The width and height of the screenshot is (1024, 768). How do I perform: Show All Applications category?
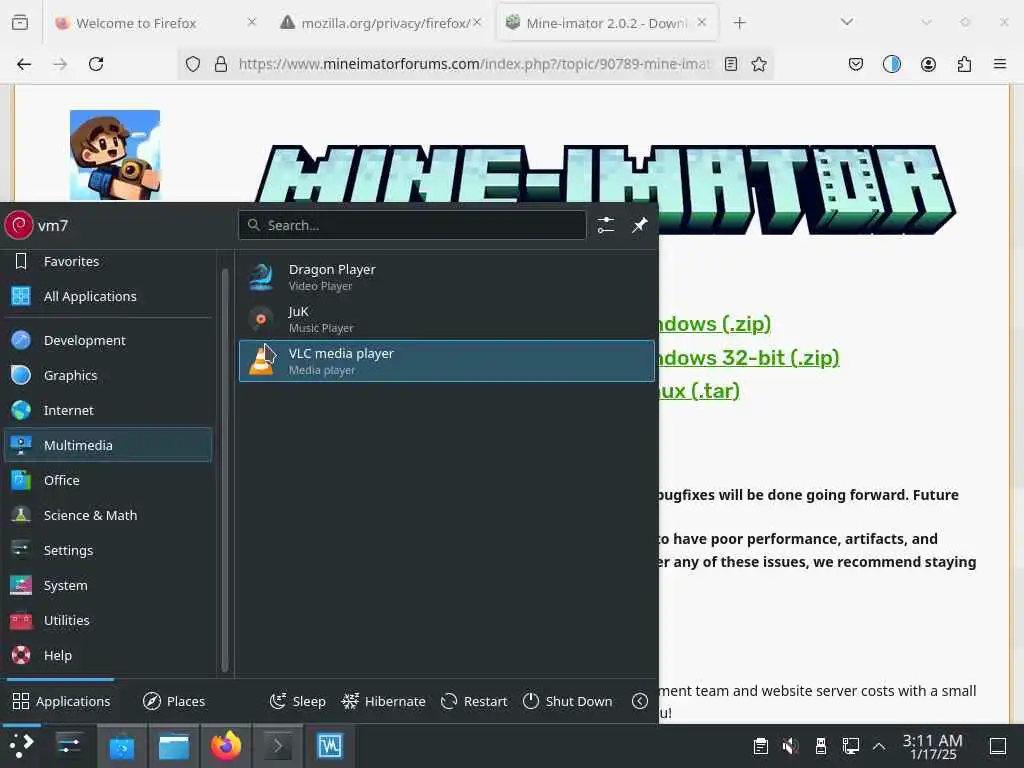tap(108, 296)
